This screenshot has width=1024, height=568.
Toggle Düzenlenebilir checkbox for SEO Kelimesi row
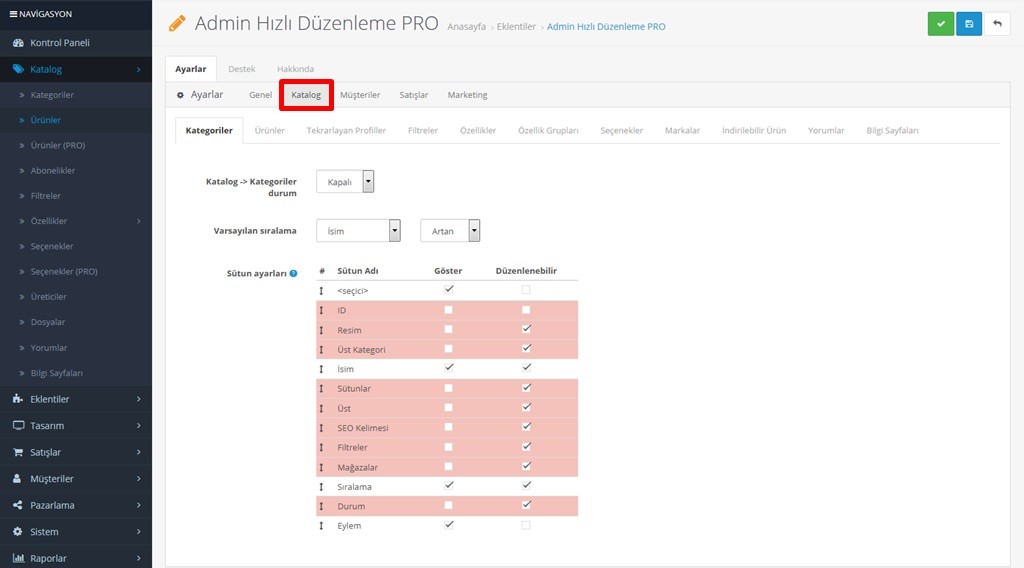click(x=526, y=427)
